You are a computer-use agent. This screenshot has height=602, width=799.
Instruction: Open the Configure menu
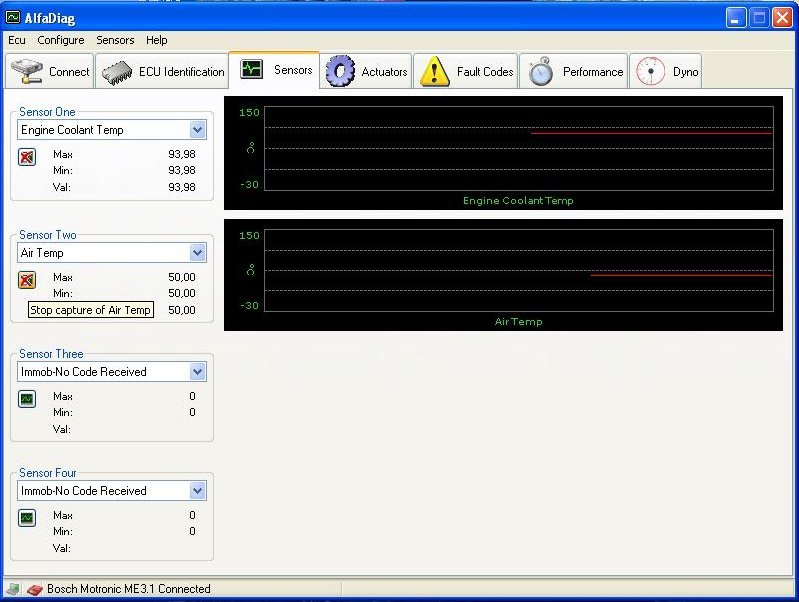pyautogui.click(x=61, y=40)
